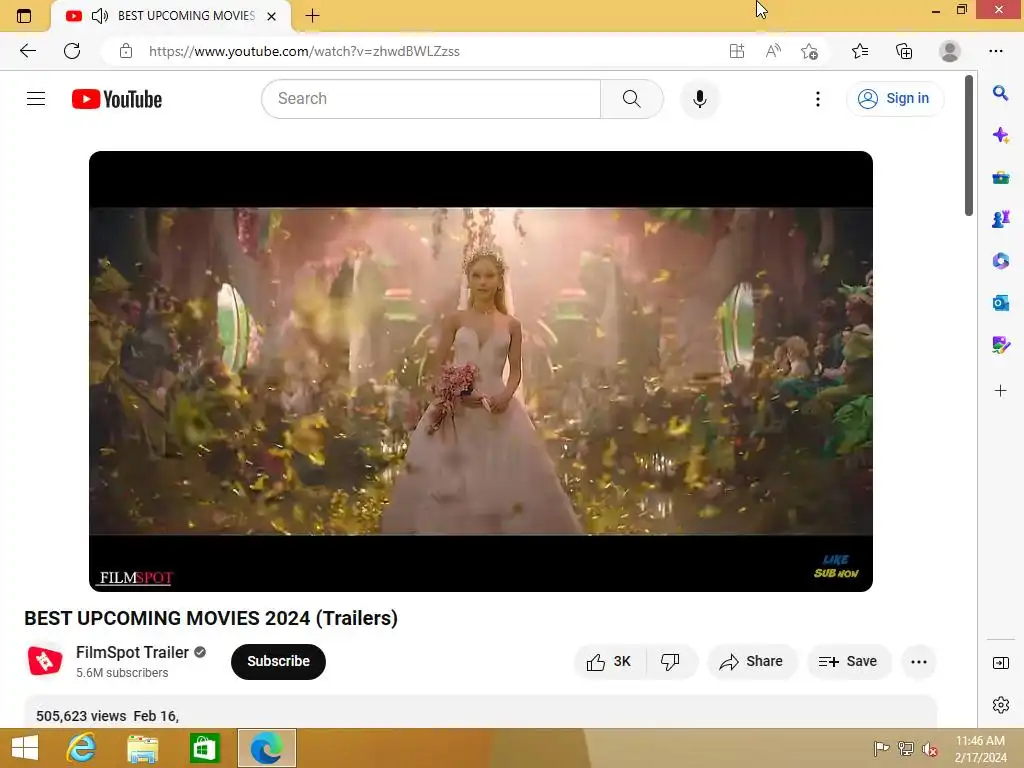Go back in browser
The image size is (1024, 768).
(x=27, y=51)
